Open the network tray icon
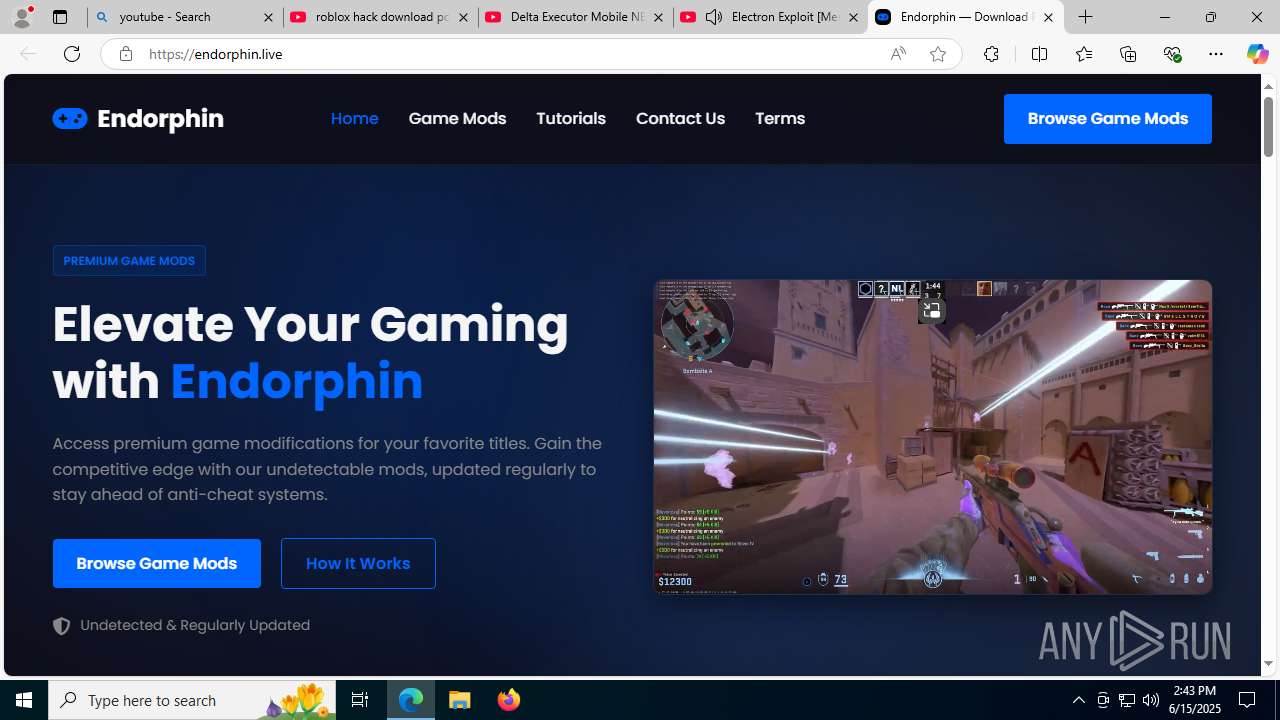The height and width of the screenshot is (720, 1280). (1127, 700)
